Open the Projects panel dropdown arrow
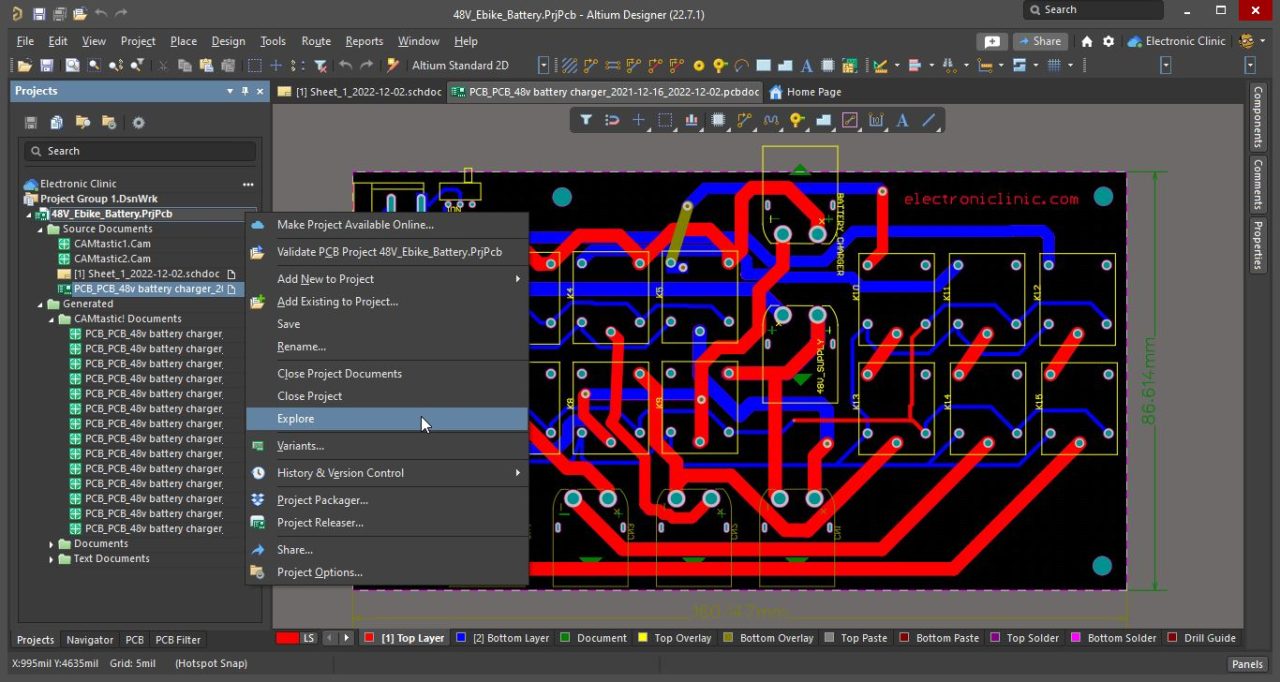Screen dimensions: 1280x682 tap(230, 91)
